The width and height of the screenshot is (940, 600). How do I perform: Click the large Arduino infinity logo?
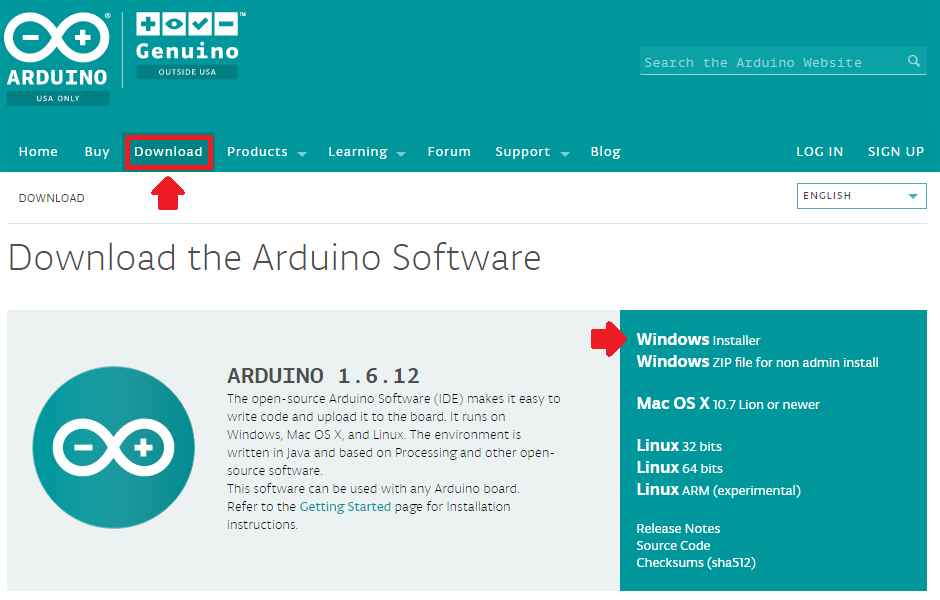tap(113, 446)
